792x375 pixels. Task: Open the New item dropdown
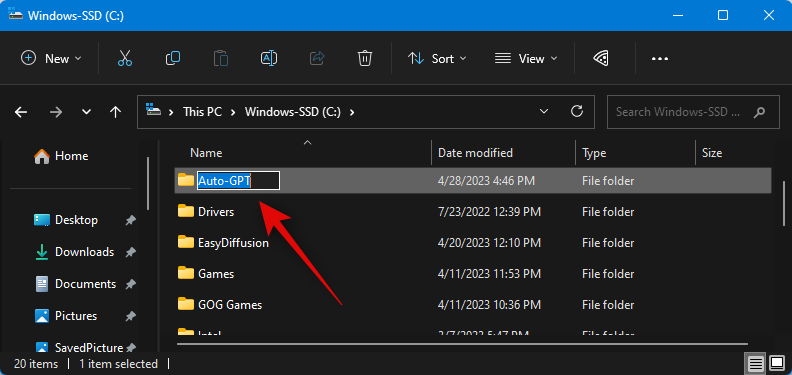tap(51, 59)
